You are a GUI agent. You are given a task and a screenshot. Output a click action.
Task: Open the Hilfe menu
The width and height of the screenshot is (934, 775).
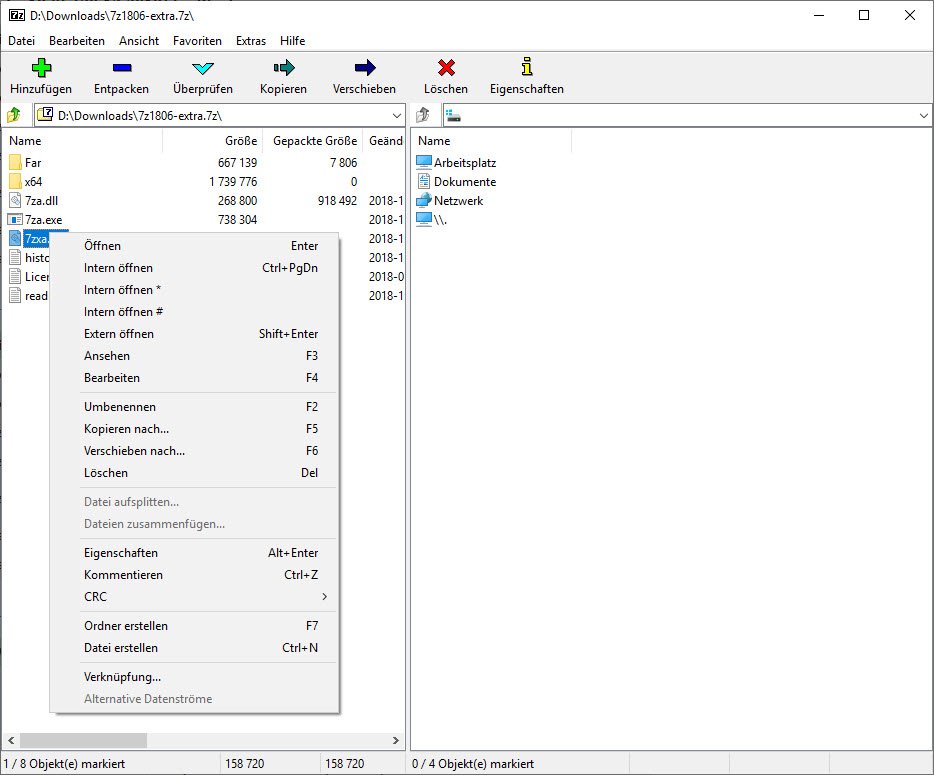coord(292,41)
